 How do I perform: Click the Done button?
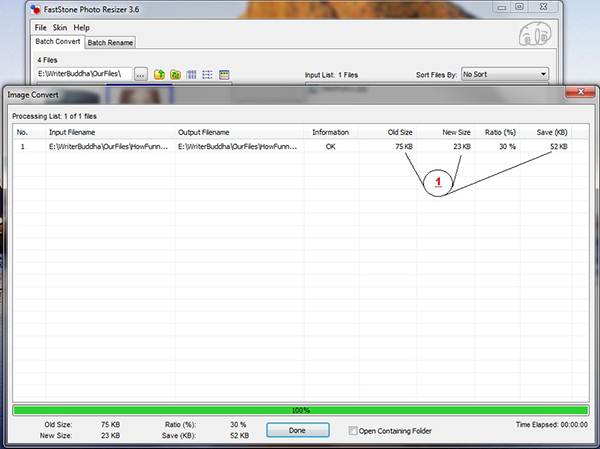[297, 430]
